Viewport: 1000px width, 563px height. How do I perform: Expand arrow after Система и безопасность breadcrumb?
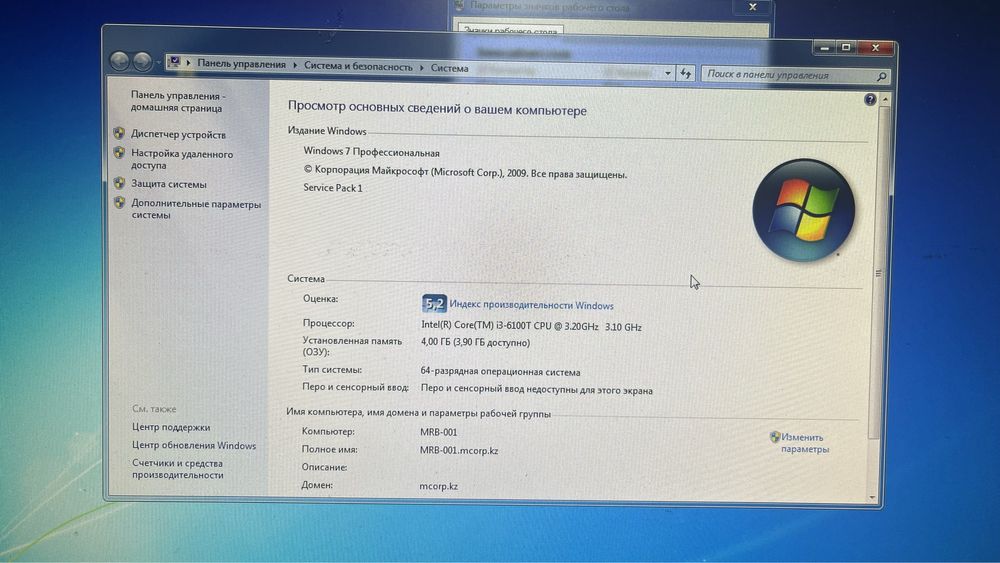422,68
